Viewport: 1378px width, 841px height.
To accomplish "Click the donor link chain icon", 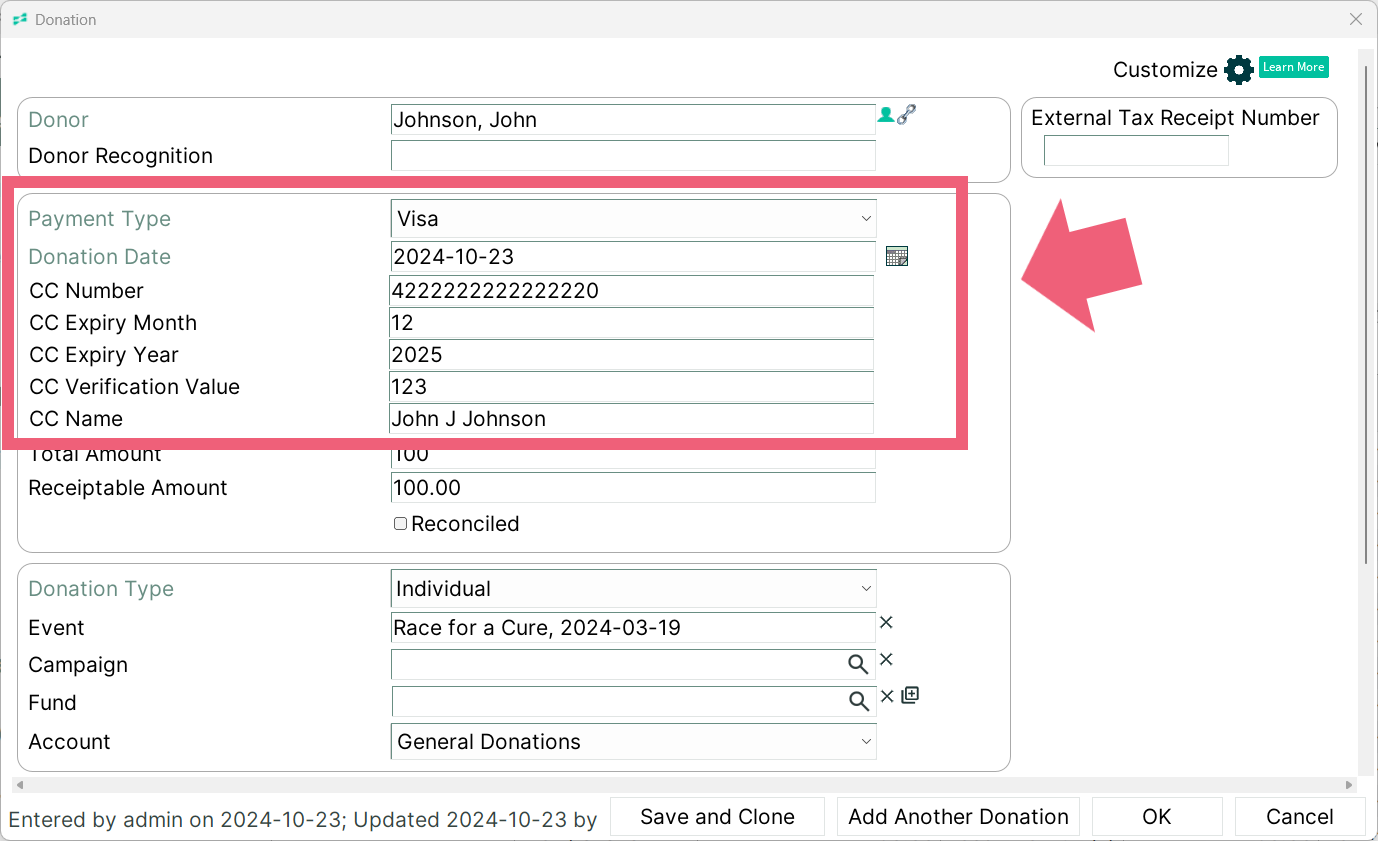I will pos(906,114).
